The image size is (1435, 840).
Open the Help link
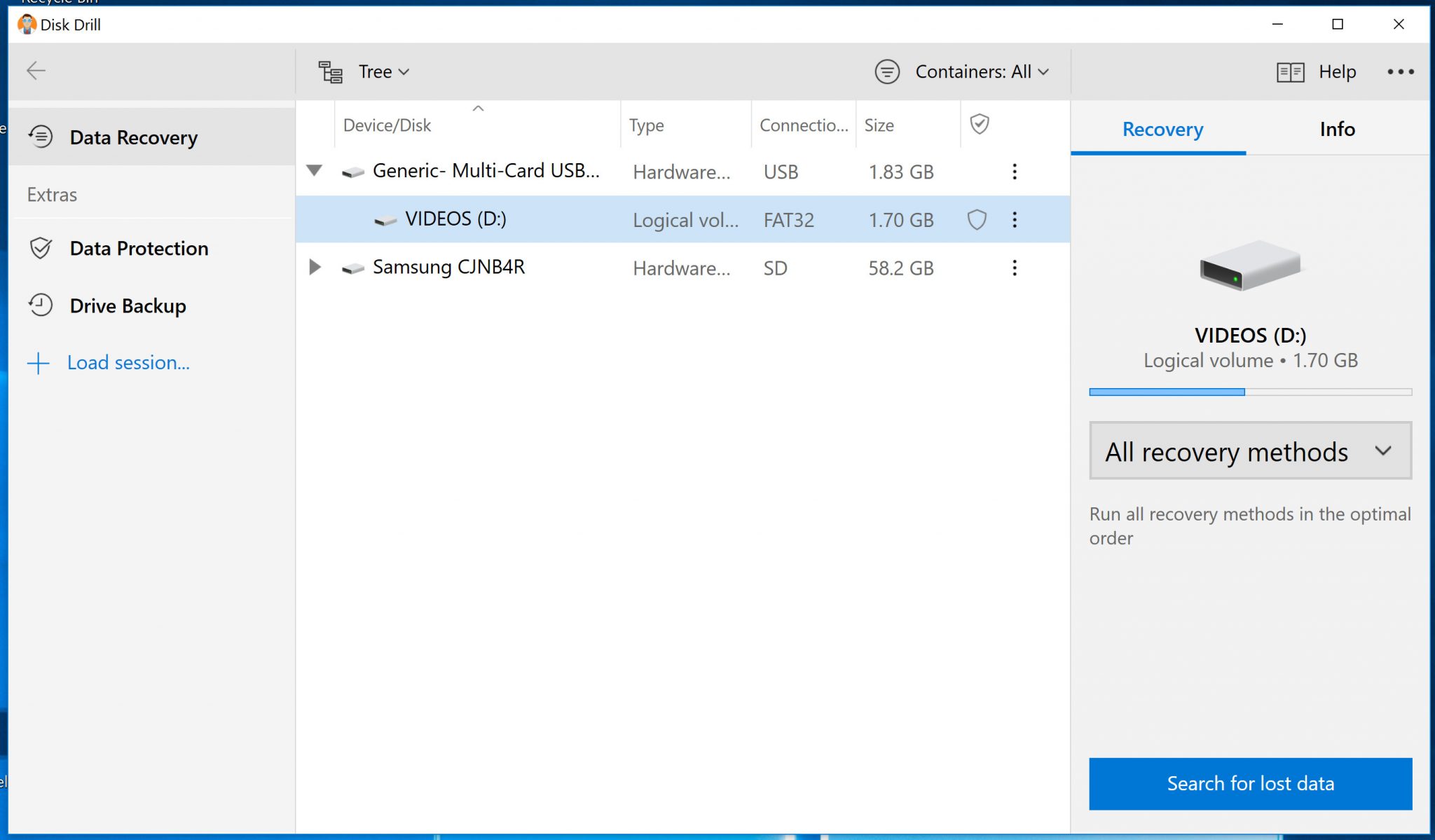pyautogui.click(x=1337, y=71)
